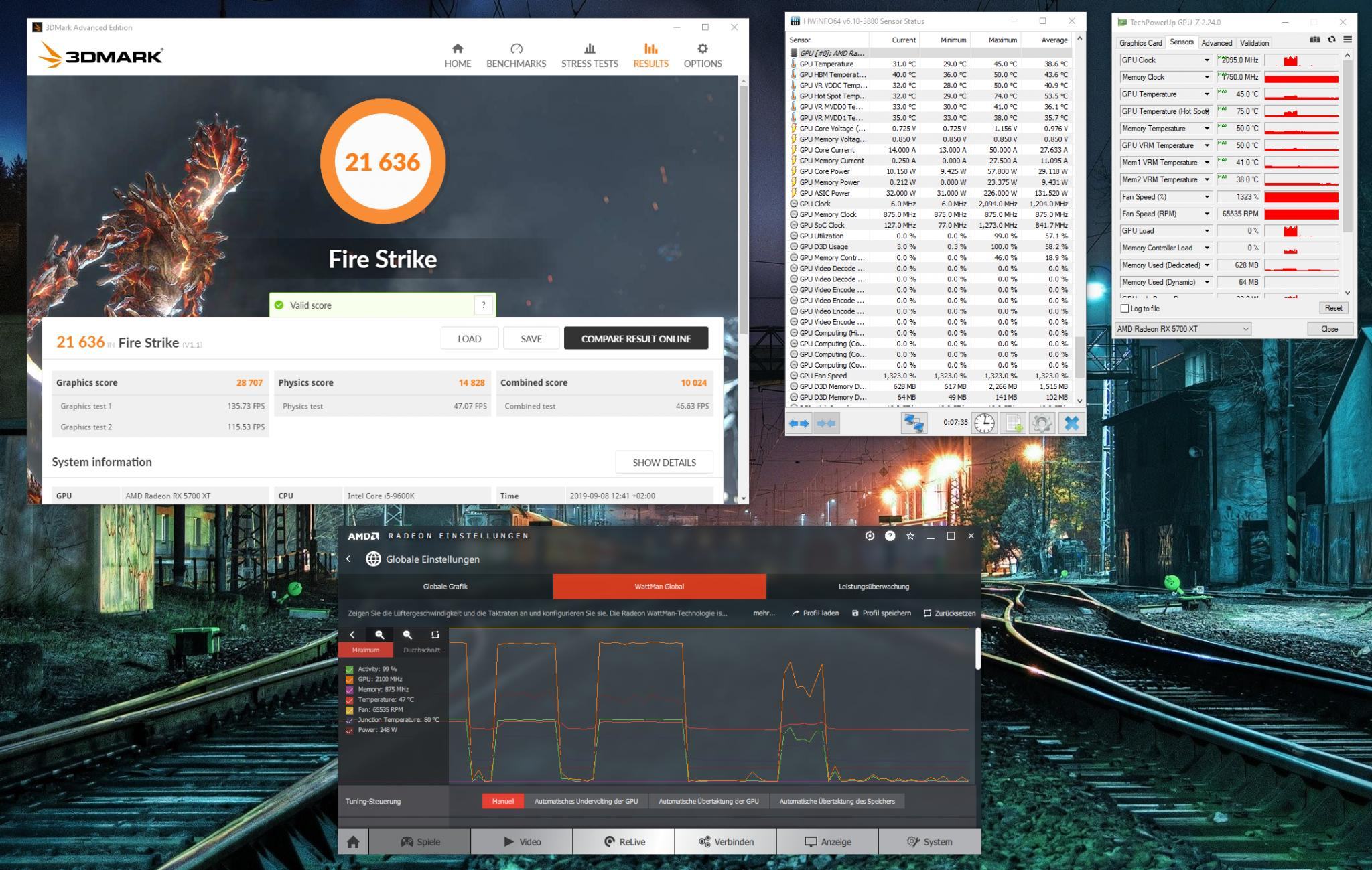Image resolution: width=1372 pixels, height=870 pixels.
Task: Click zoom-in magnifier in WattMan graph
Action: (x=380, y=634)
